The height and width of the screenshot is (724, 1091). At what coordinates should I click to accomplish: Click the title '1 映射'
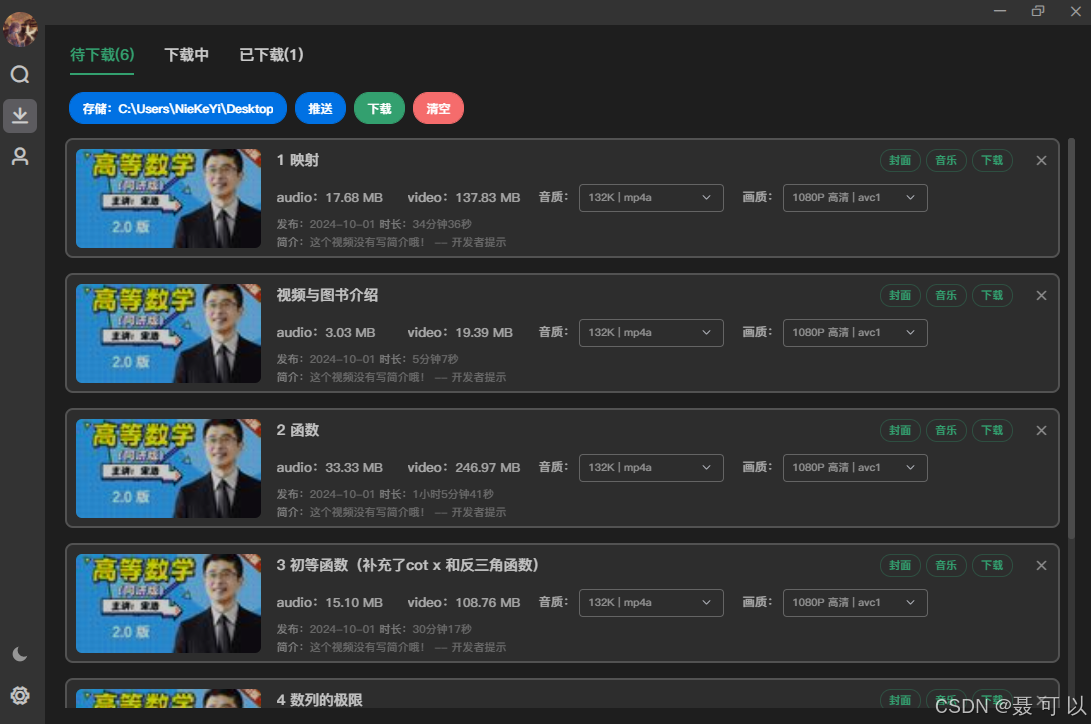point(298,160)
